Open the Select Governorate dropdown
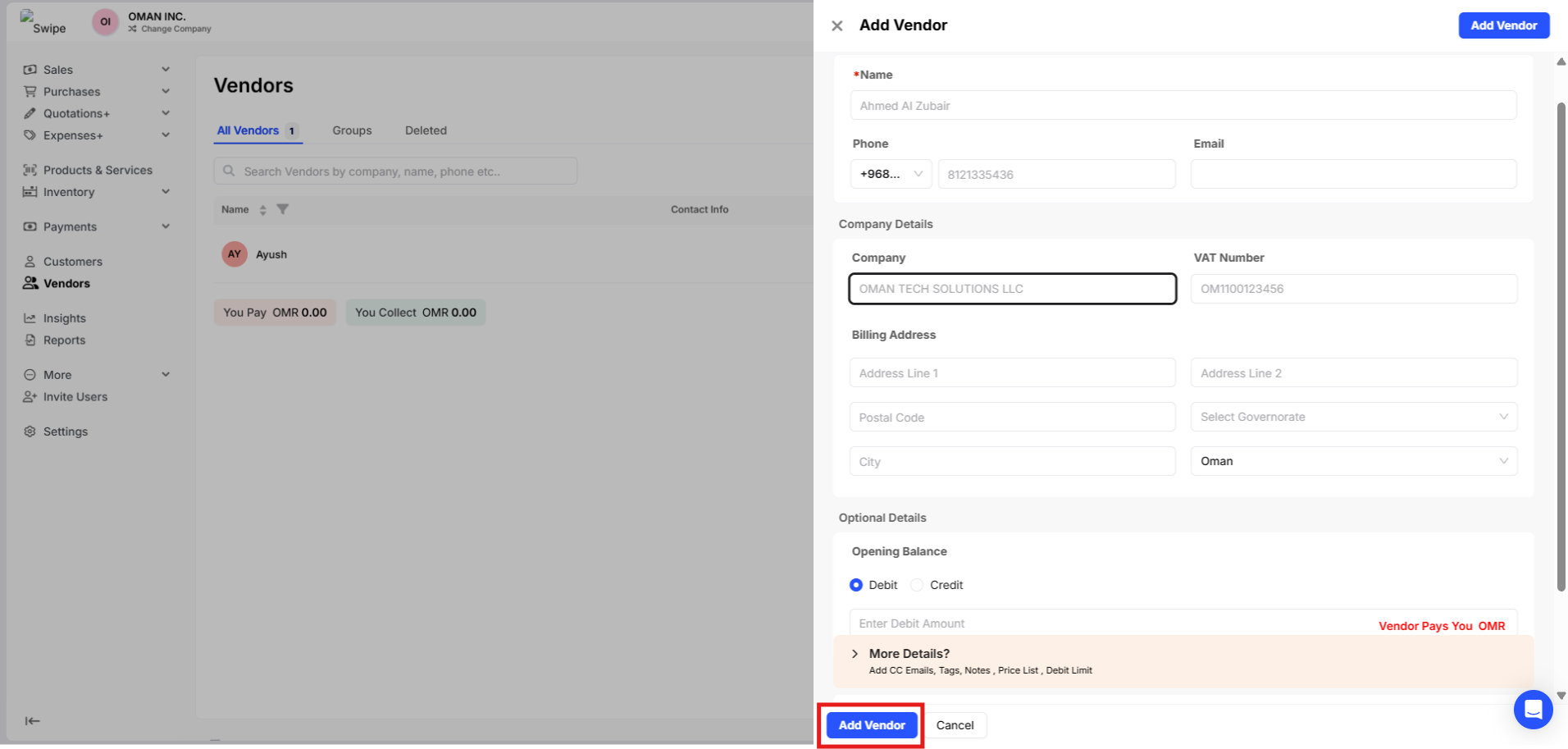 (x=1353, y=417)
